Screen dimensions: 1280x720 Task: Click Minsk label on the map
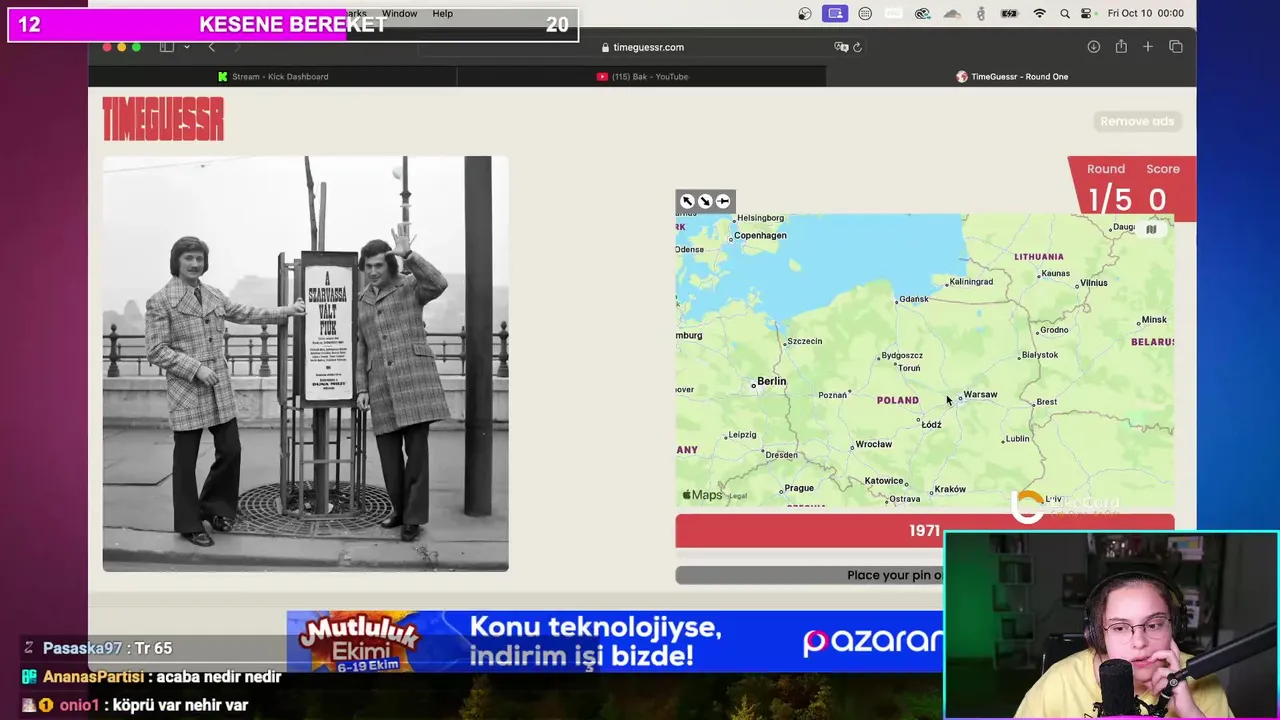point(1154,320)
